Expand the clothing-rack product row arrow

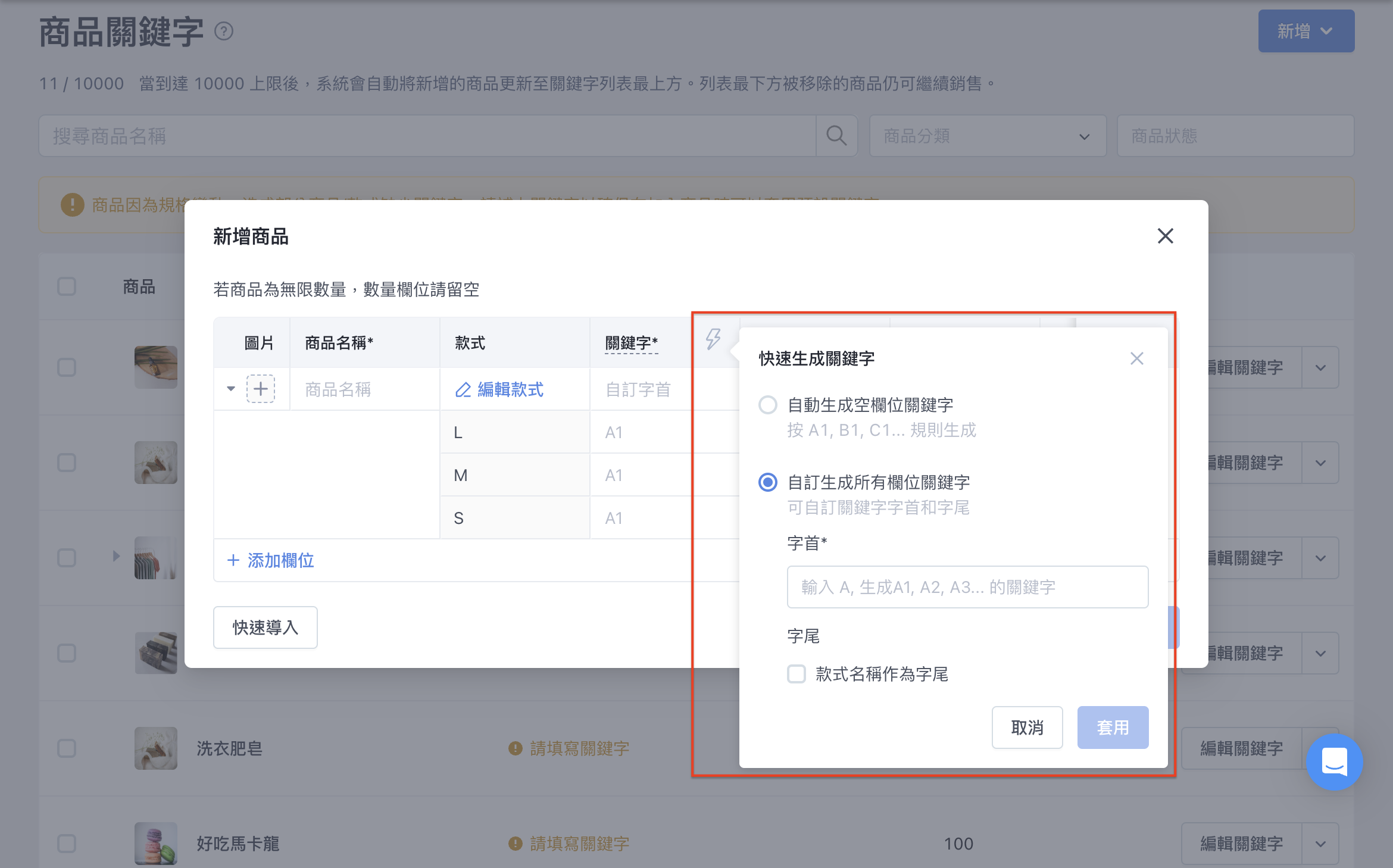116,556
